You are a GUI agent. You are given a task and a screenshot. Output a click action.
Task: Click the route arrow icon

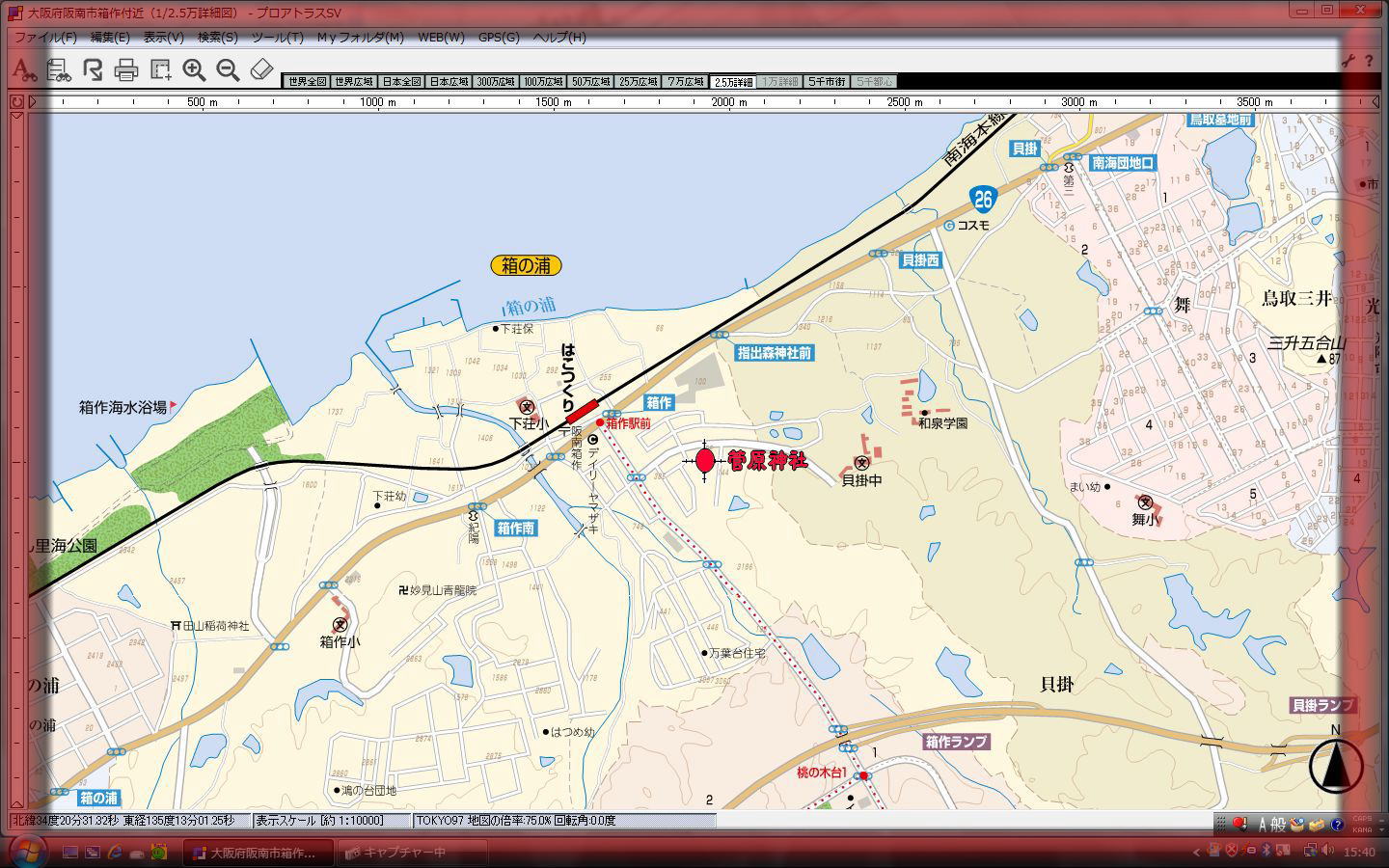(x=93, y=69)
